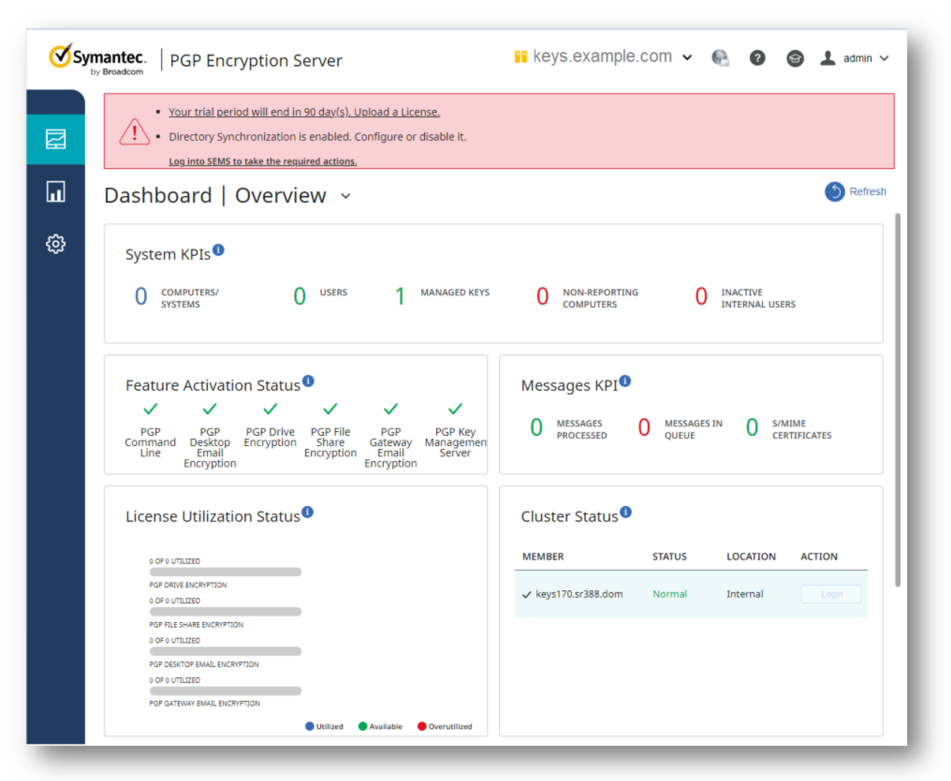Show info for Messages KPI
The image size is (951, 781).
point(625,381)
